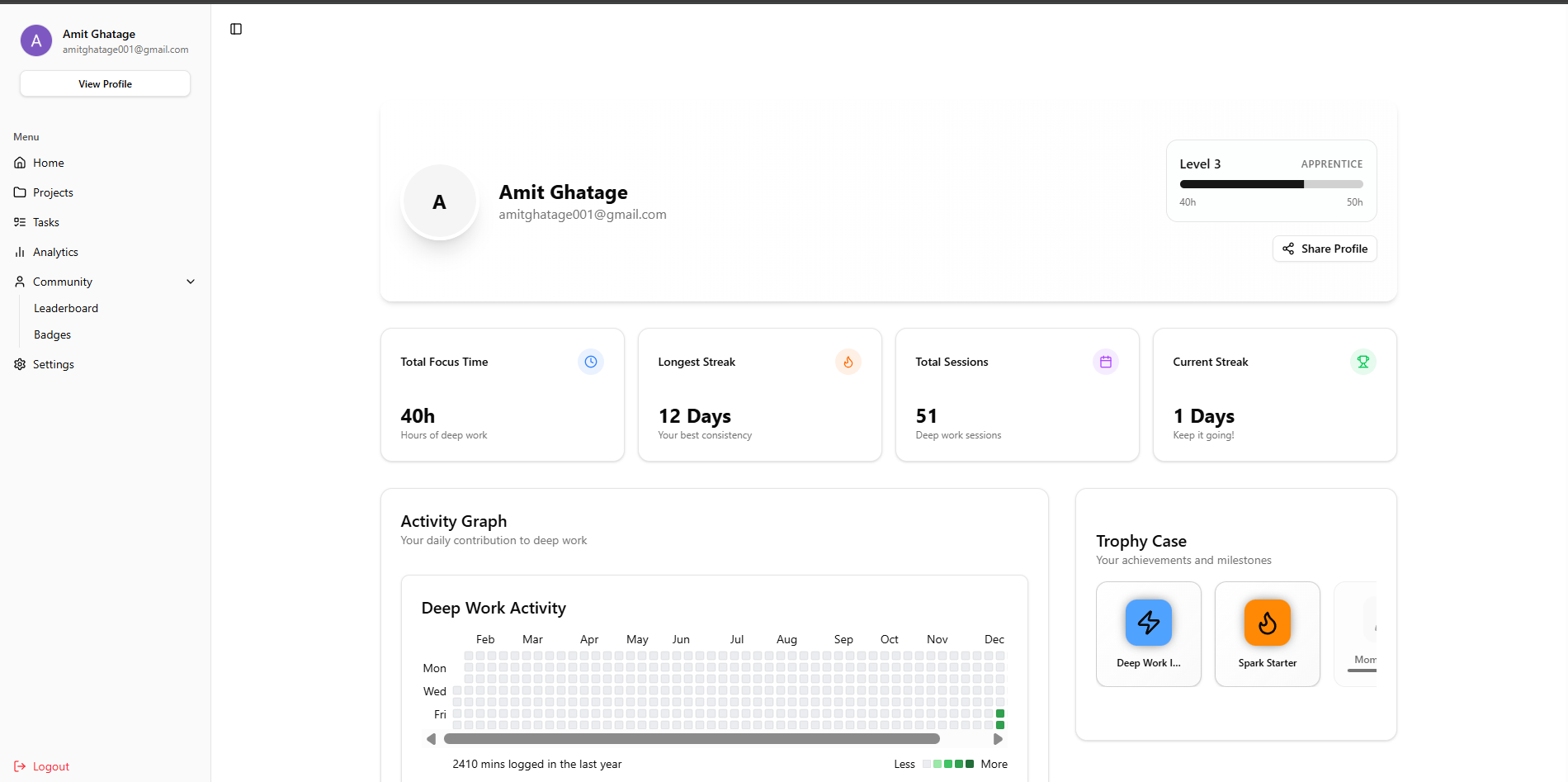Click the Total Focus Time card
Viewport: 1568px width, 782px height.
[x=503, y=395]
